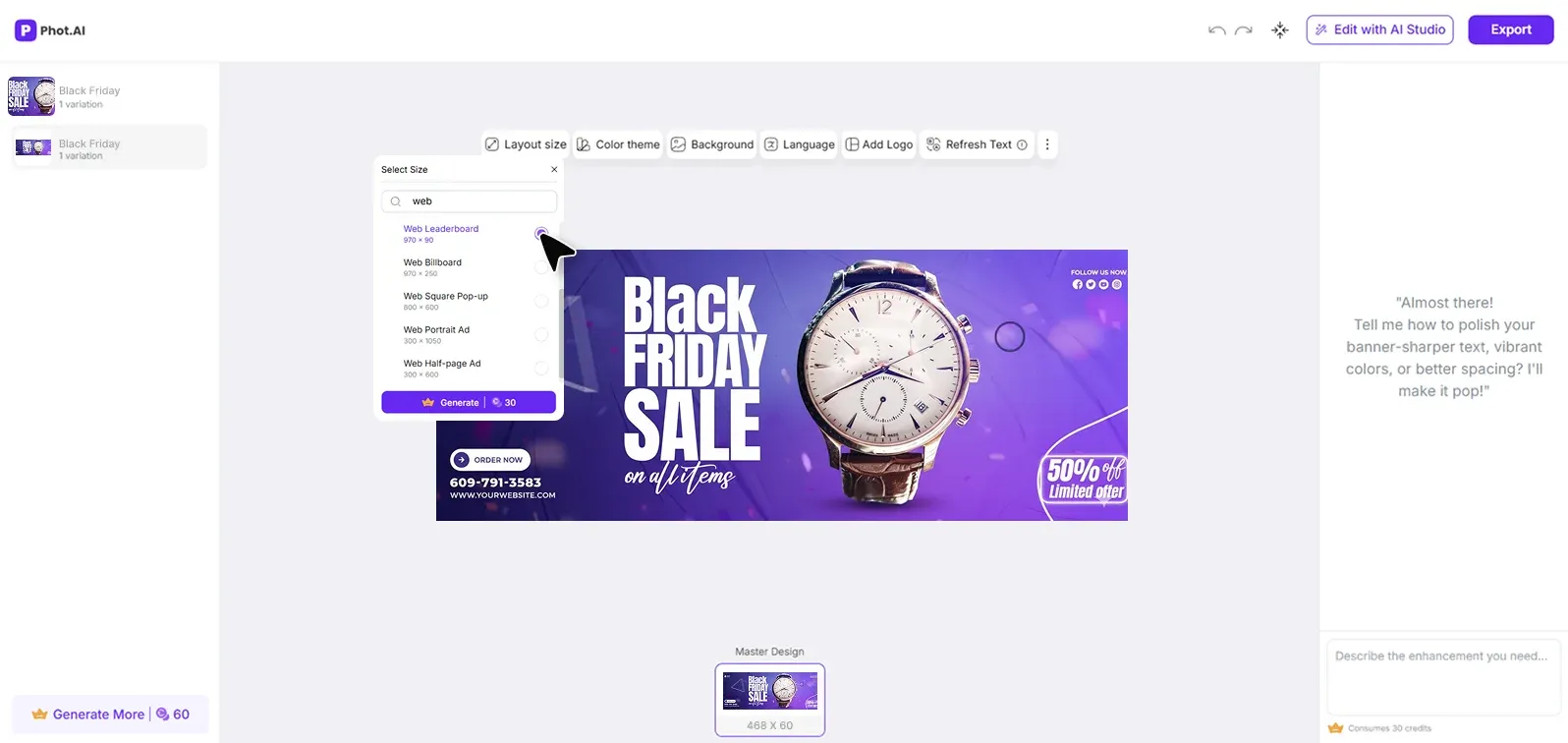
Task: Open the three-dot more options menu
Action: coord(1047,144)
